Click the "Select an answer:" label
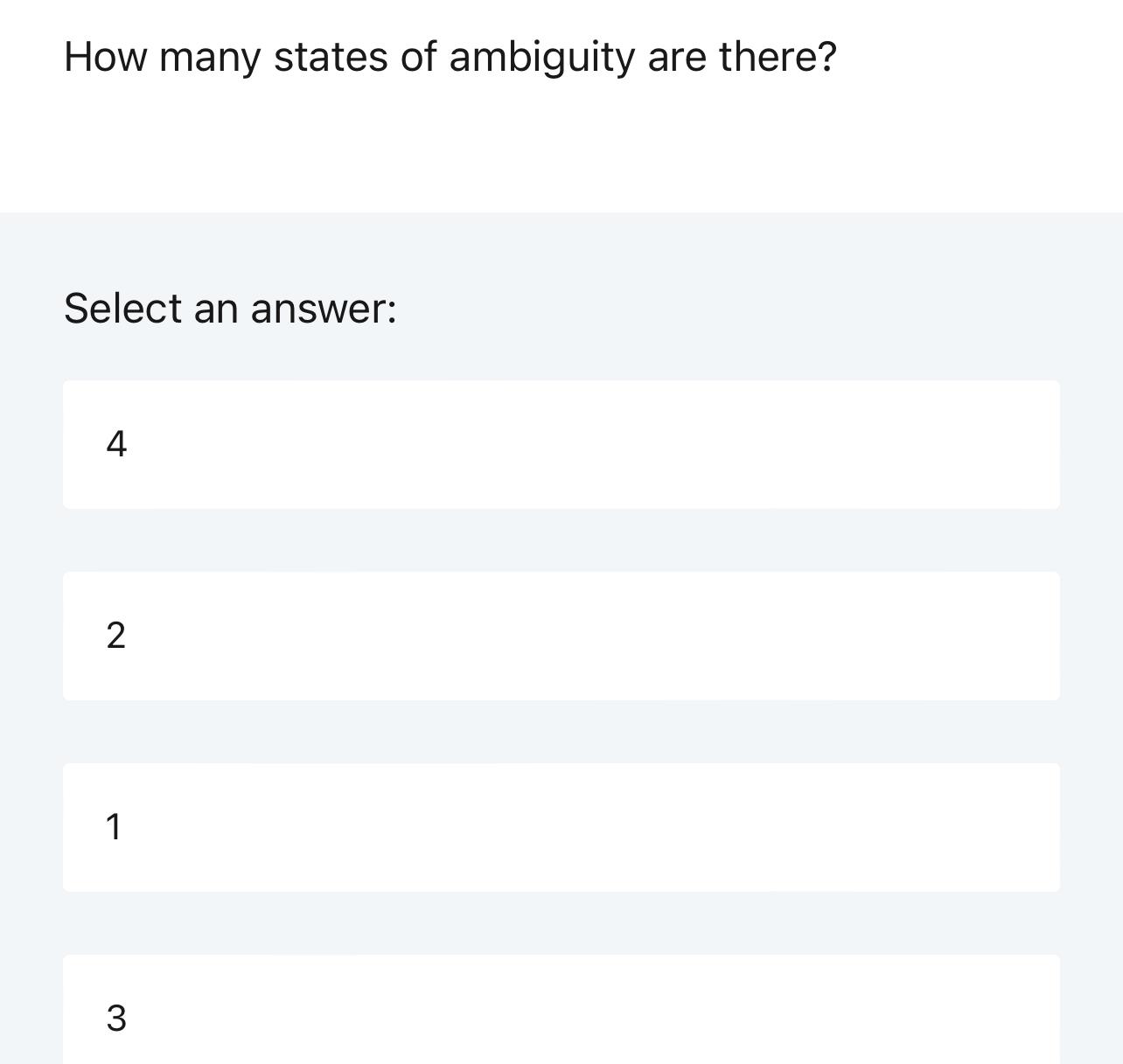The height and width of the screenshot is (1064, 1123). coord(229,308)
